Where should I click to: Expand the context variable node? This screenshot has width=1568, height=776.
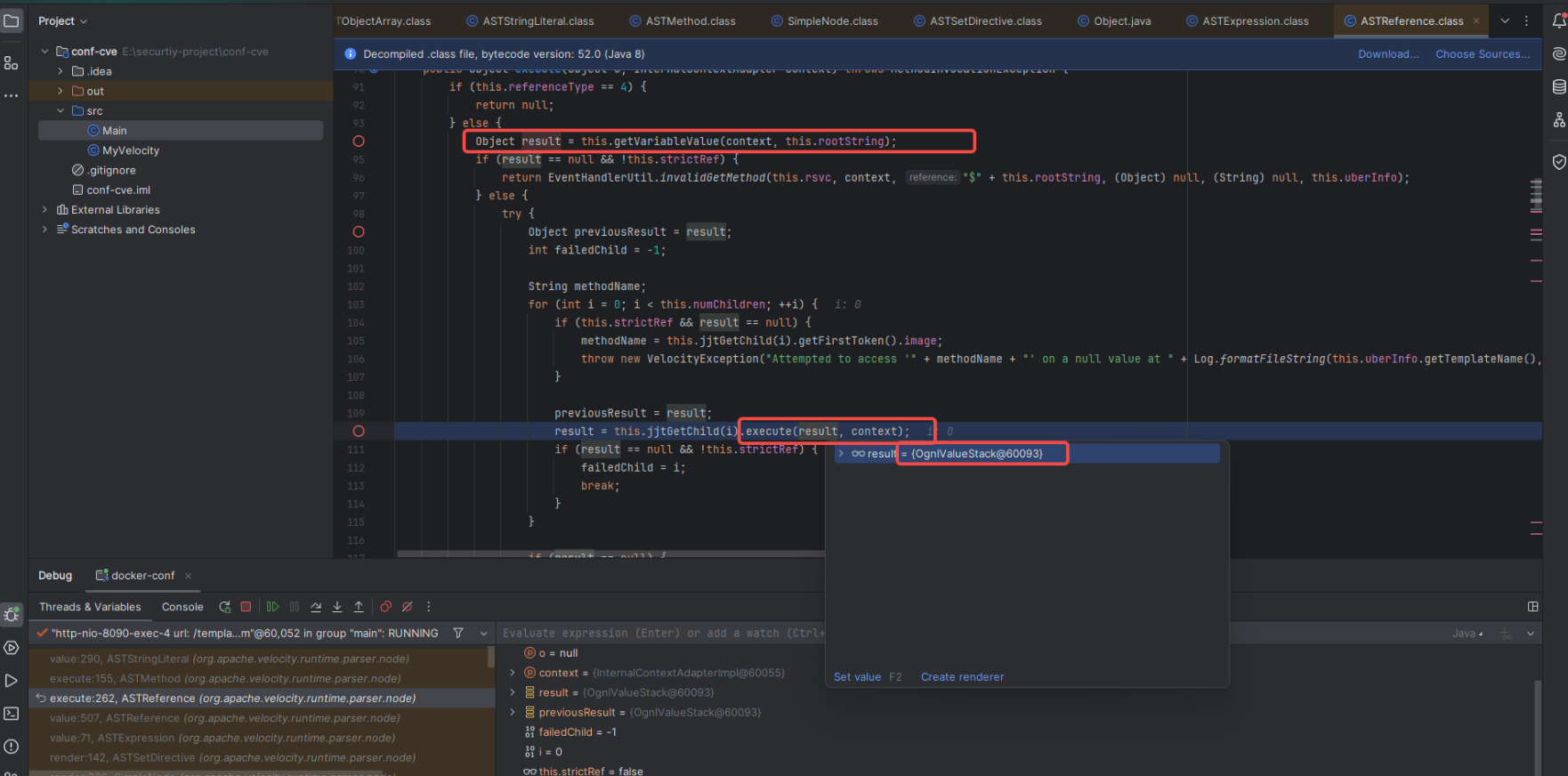513,673
